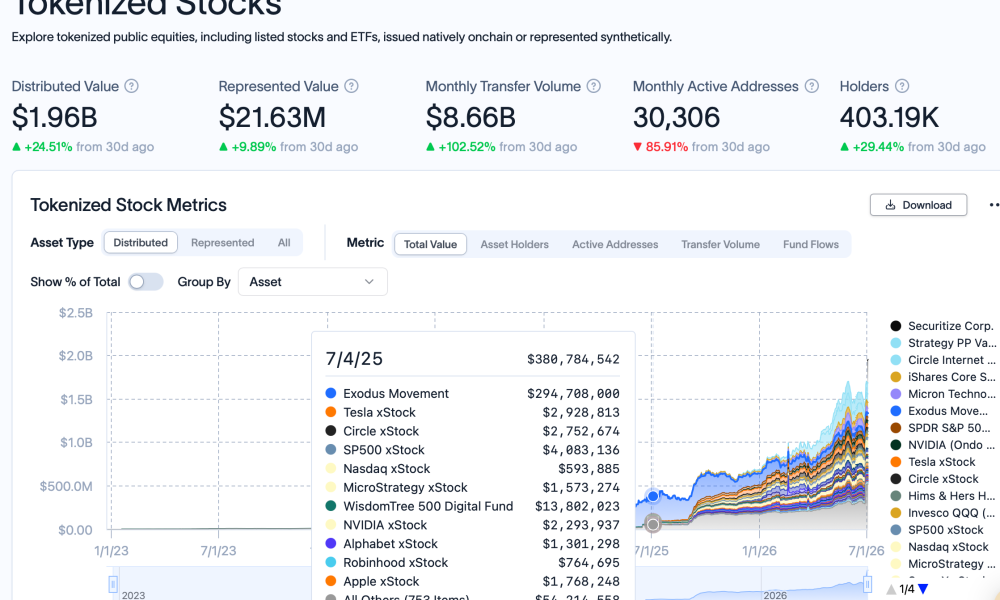Click the 7/4/25 tooltip date
The height and width of the screenshot is (600, 1000).
click(354, 359)
